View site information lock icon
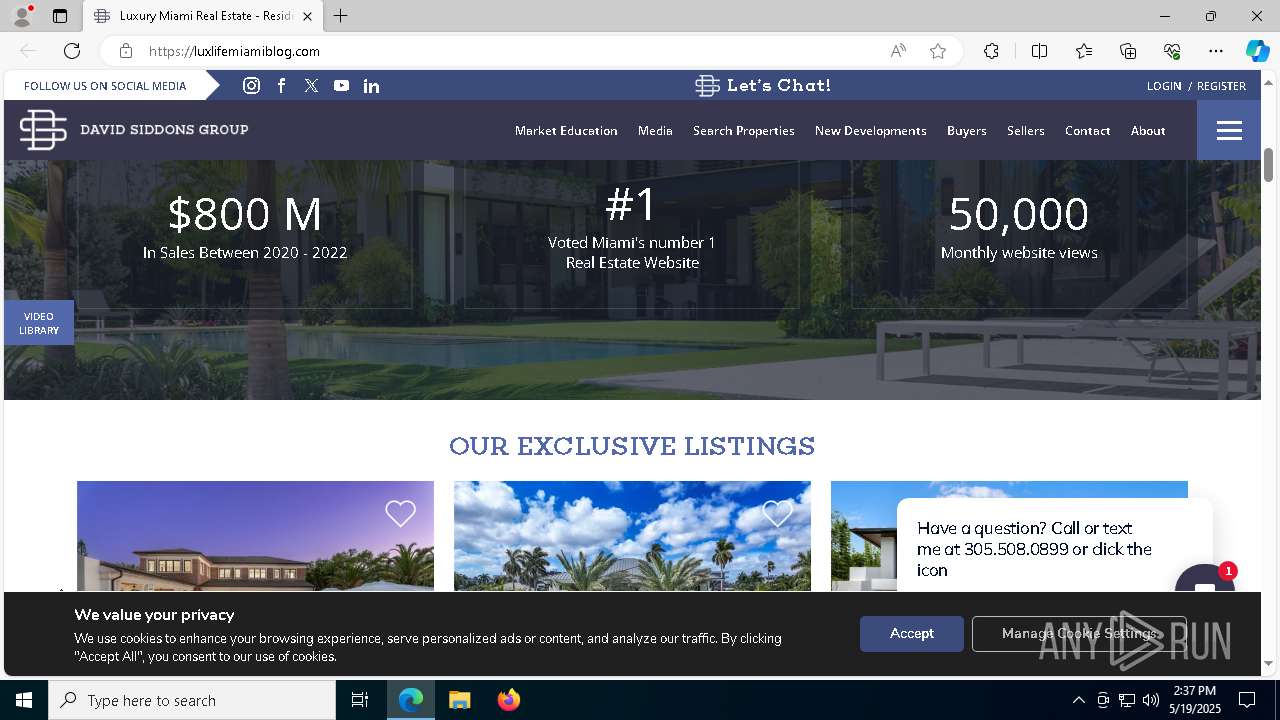The height and width of the screenshot is (720, 1280). pos(126,51)
